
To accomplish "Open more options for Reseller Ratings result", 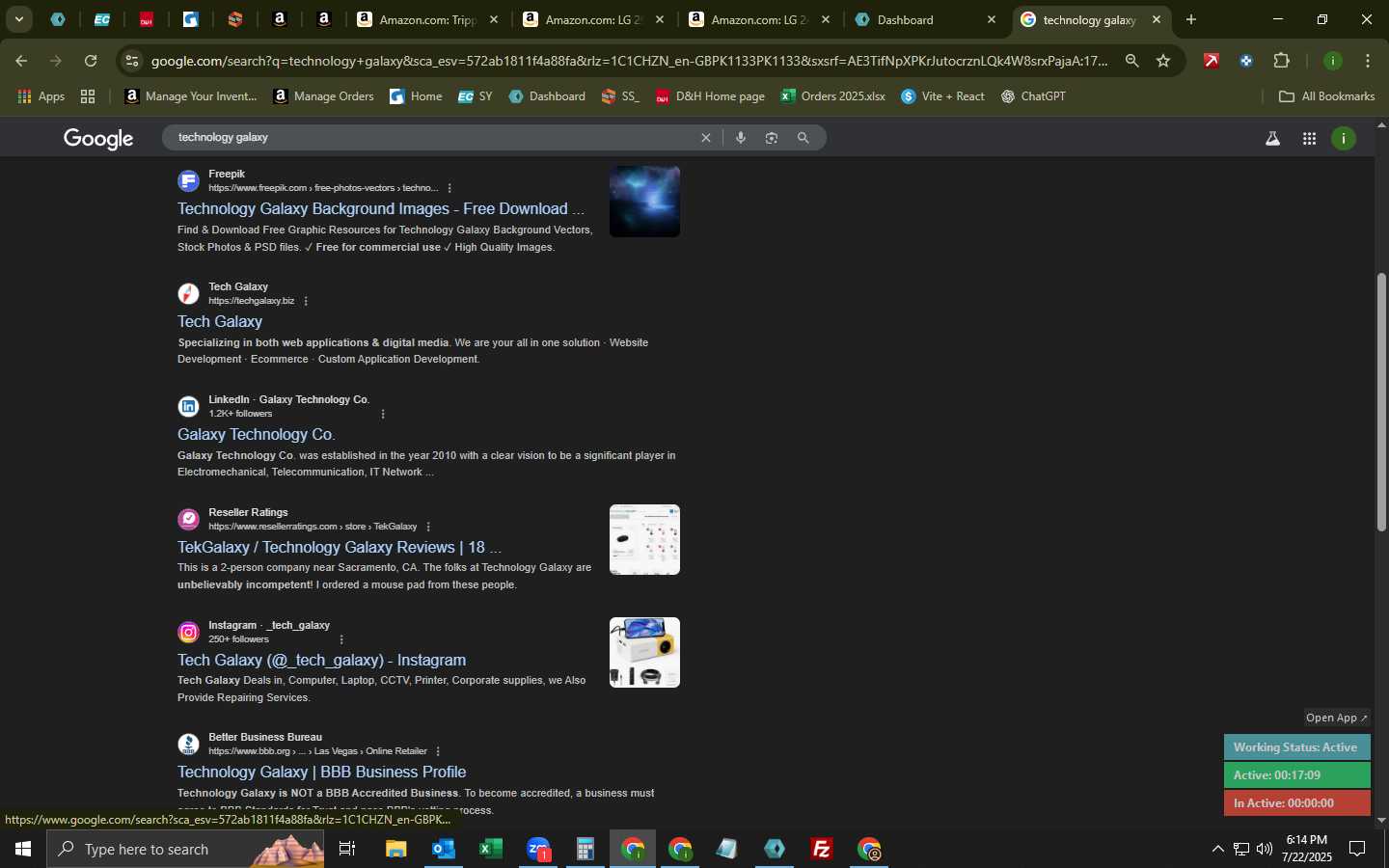I will click(428, 527).
